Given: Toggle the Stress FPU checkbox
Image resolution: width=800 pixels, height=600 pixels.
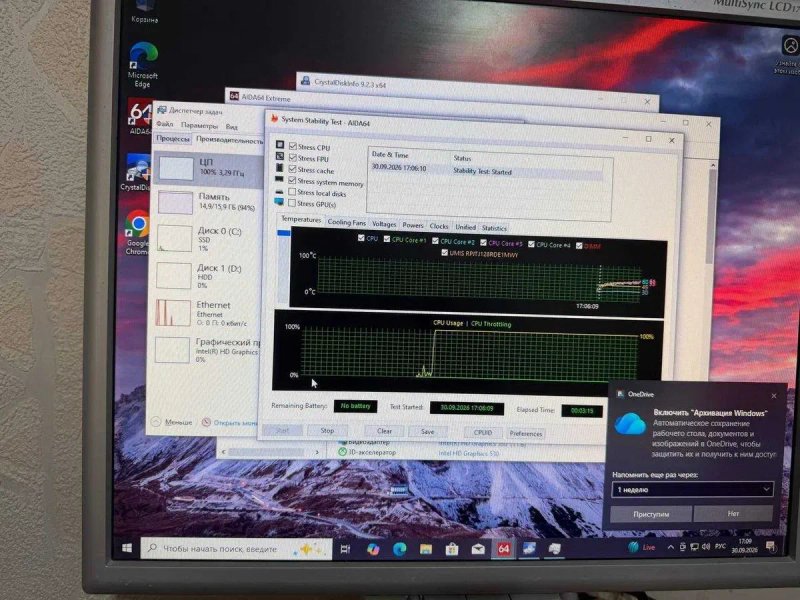Looking at the screenshot, I should [x=293, y=158].
